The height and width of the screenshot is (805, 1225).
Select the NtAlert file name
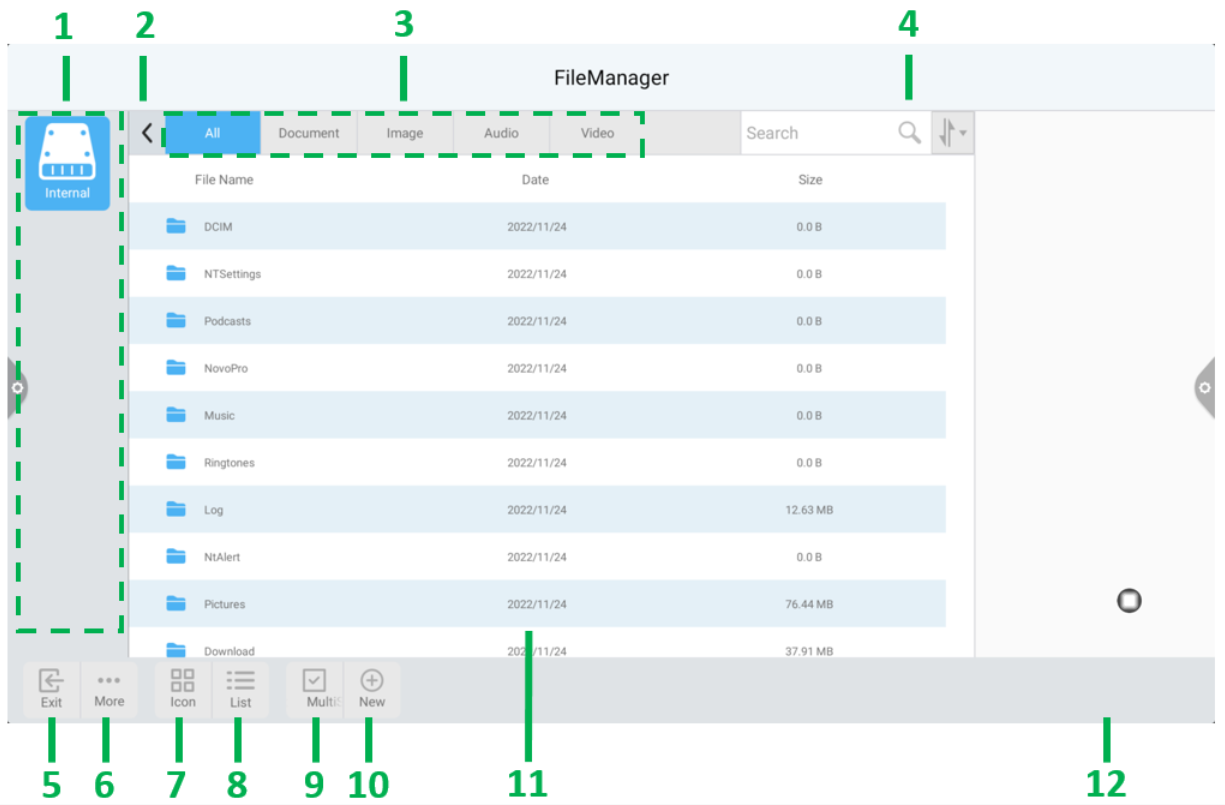tap(222, 557)
